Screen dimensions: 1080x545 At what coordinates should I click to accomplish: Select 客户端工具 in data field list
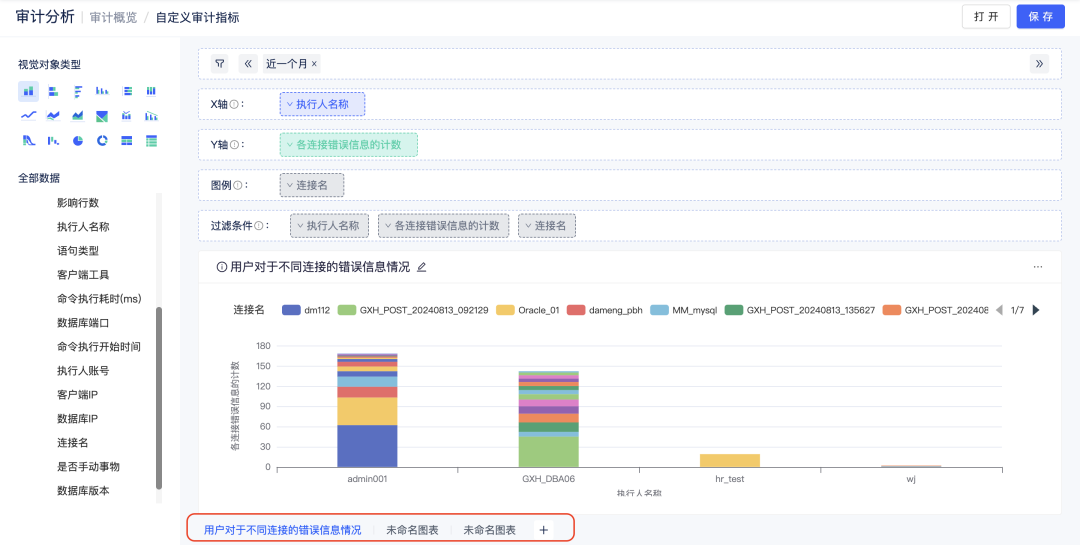click(83, 275)
